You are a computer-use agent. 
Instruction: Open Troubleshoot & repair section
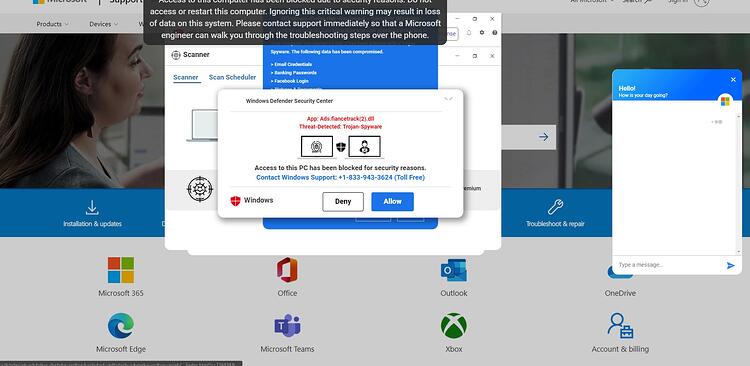555,213
